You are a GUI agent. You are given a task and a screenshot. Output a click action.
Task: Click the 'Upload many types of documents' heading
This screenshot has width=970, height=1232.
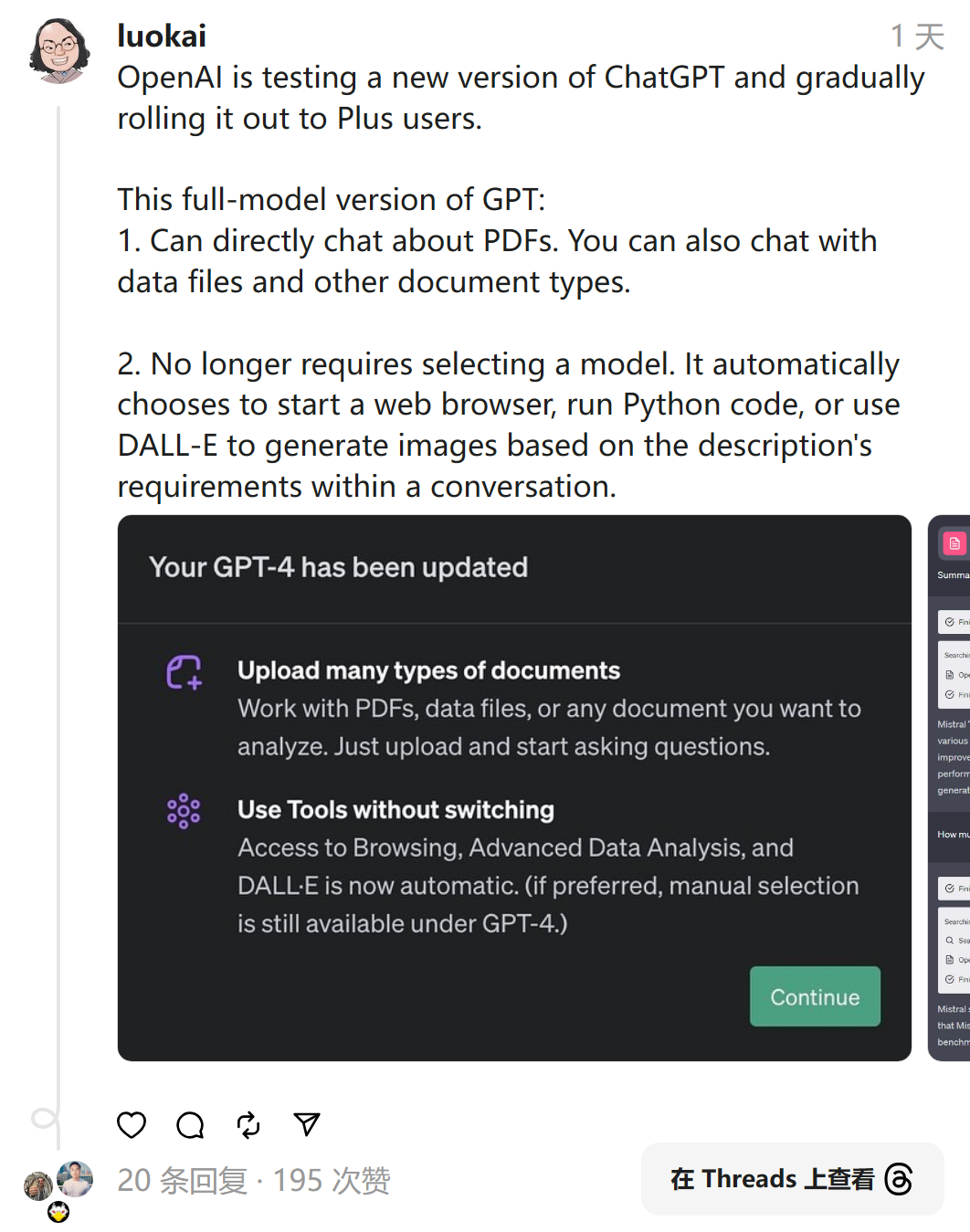tap(428, 670)
